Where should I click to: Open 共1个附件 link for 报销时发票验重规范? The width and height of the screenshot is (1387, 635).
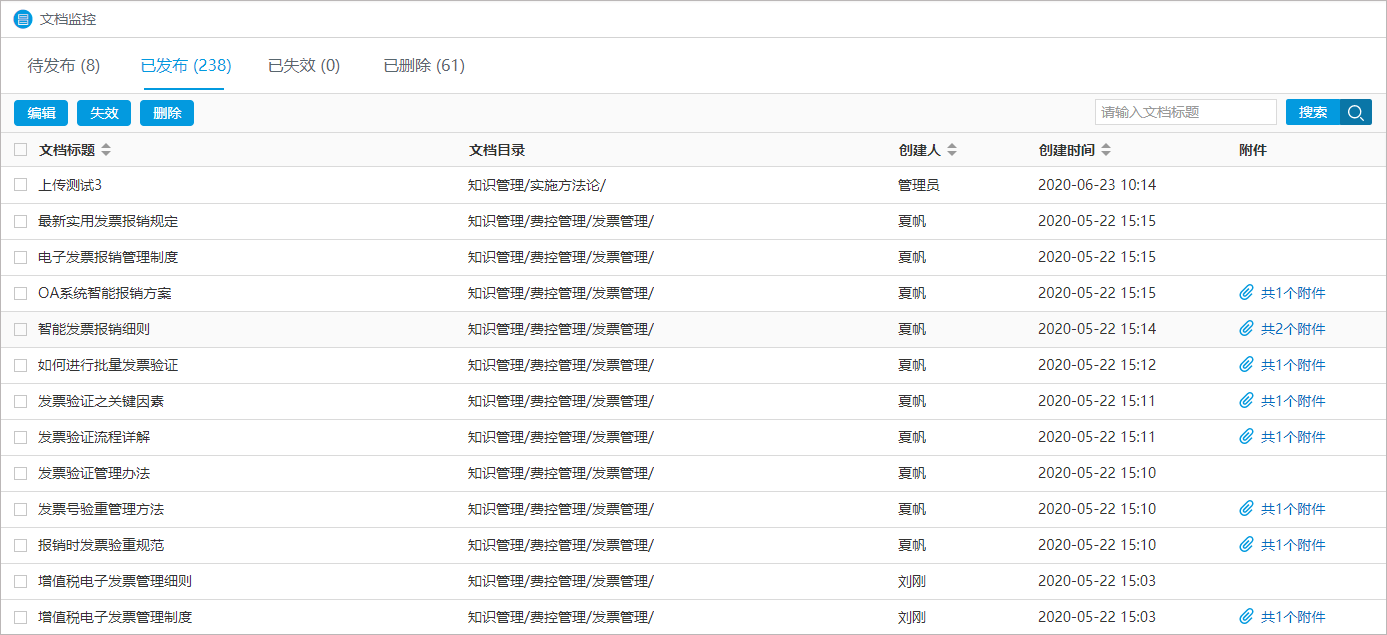point(1292,545)
